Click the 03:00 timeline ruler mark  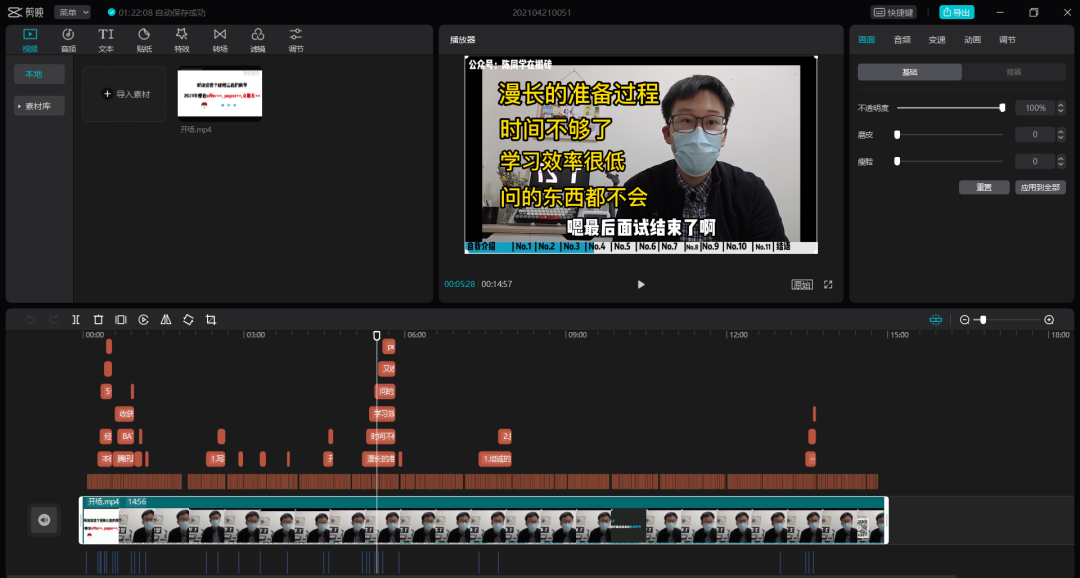(x=255, y=335)
